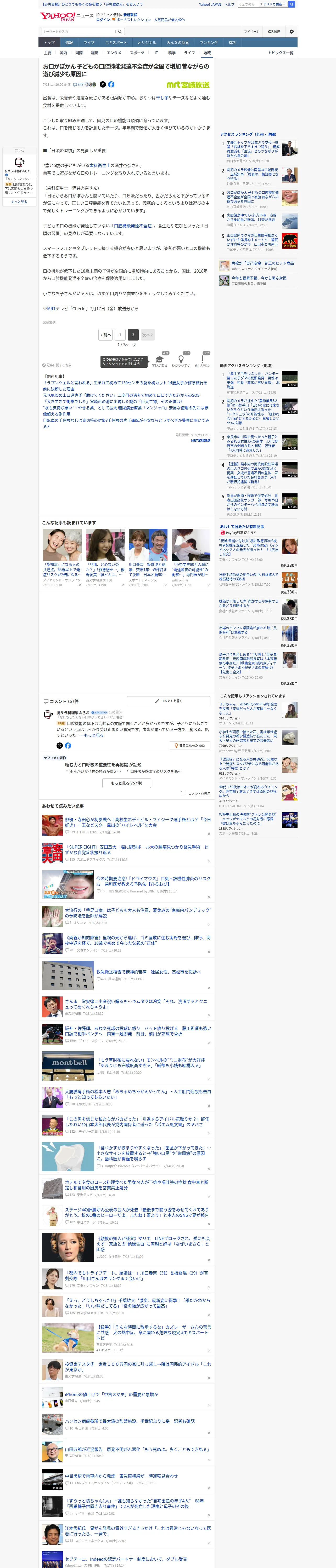This screenshot has width=336, height=1568.
Task: Share the article on X below headline
Action: 102,85
